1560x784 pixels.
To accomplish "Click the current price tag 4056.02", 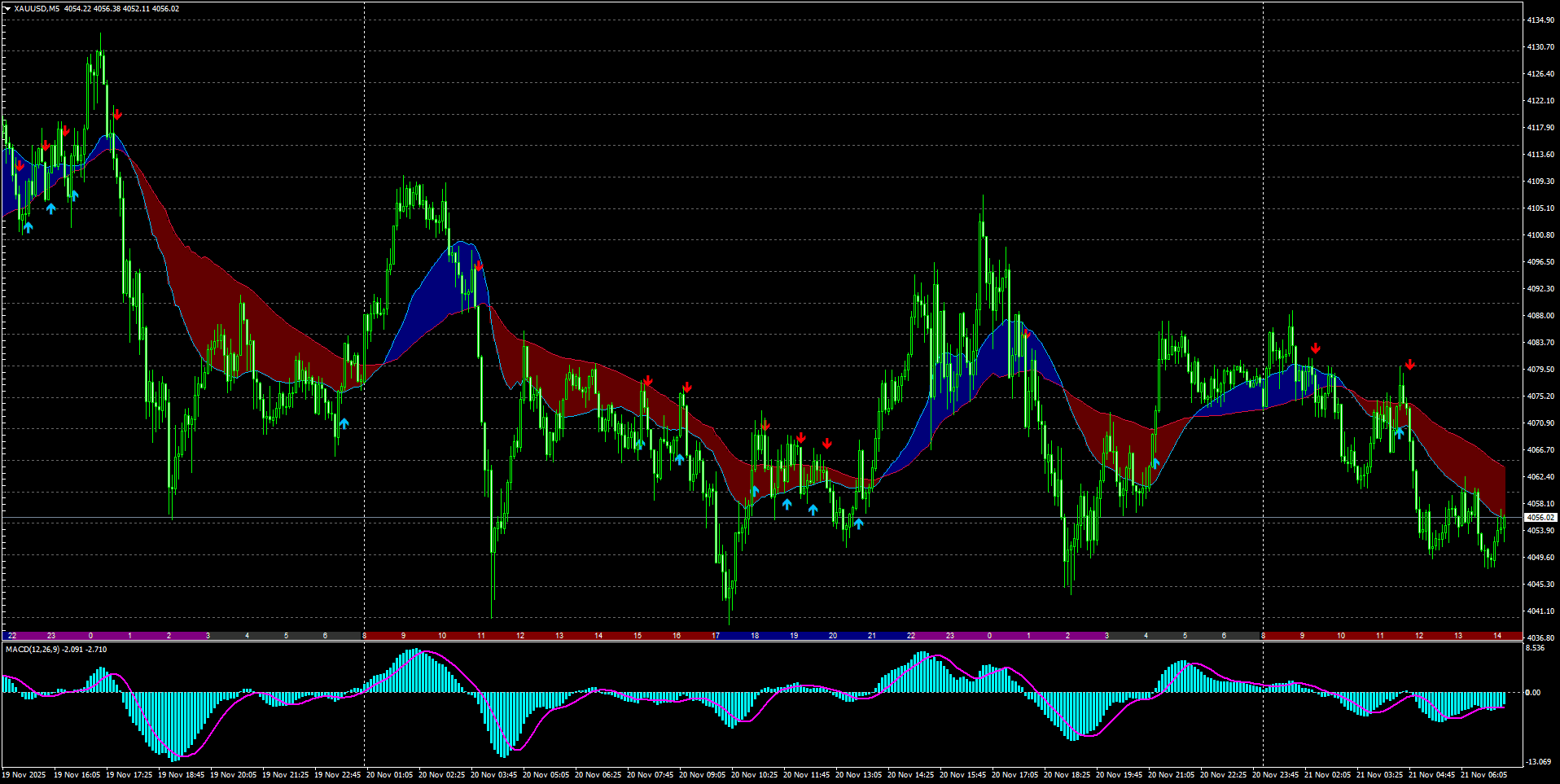I will coord(1540,518).
